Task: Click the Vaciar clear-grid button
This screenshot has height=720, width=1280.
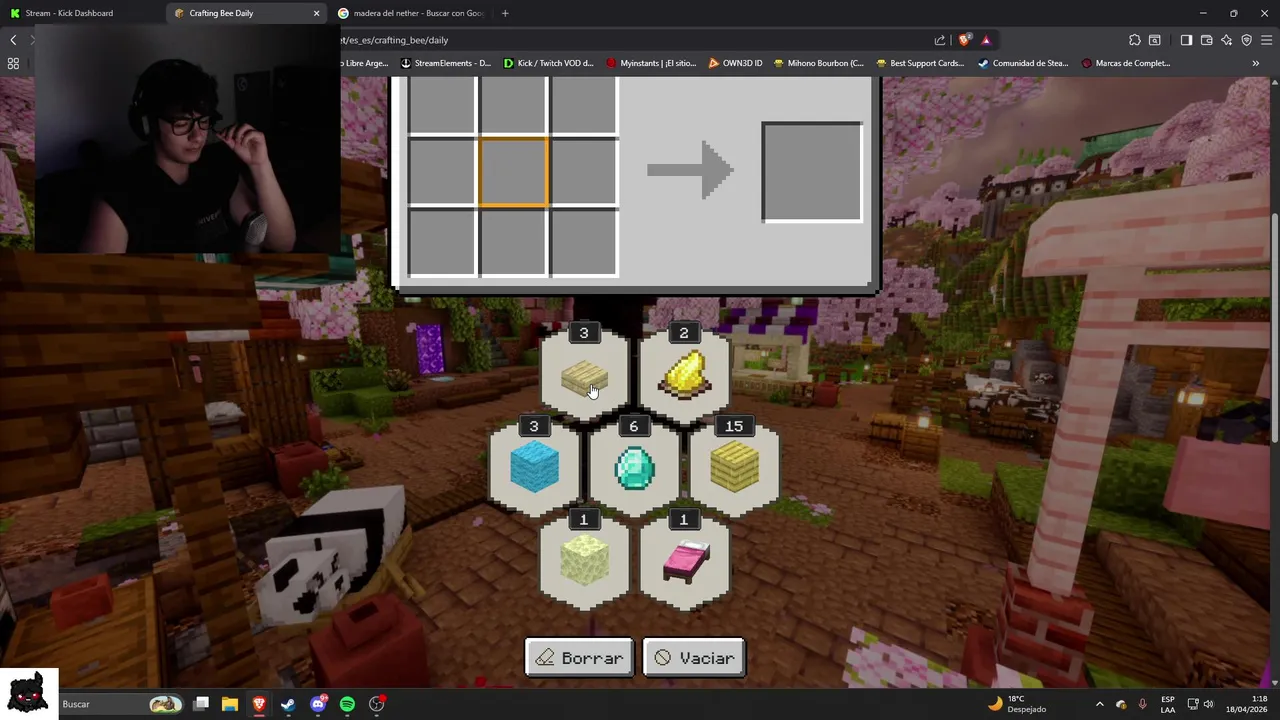Action: (694, 658)
